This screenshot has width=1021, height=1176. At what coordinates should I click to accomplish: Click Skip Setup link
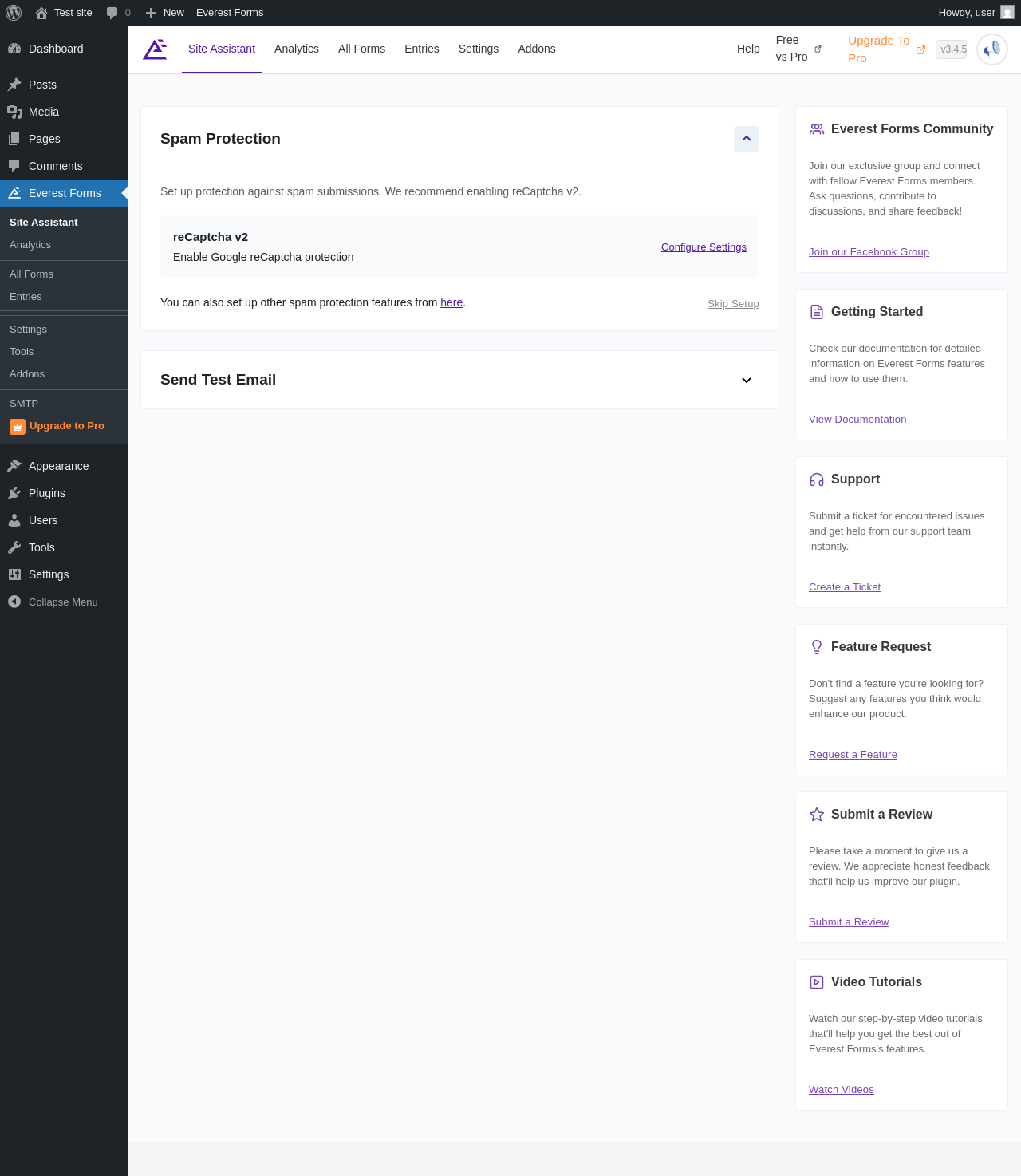pyautogui.click(x=733, y=304)
